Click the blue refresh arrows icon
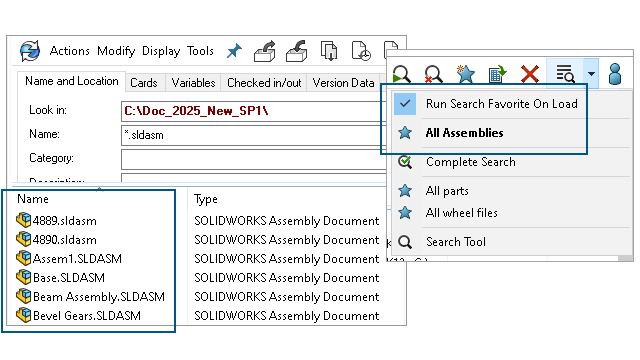Screen dimensions: 640x360 click(30, 51)
